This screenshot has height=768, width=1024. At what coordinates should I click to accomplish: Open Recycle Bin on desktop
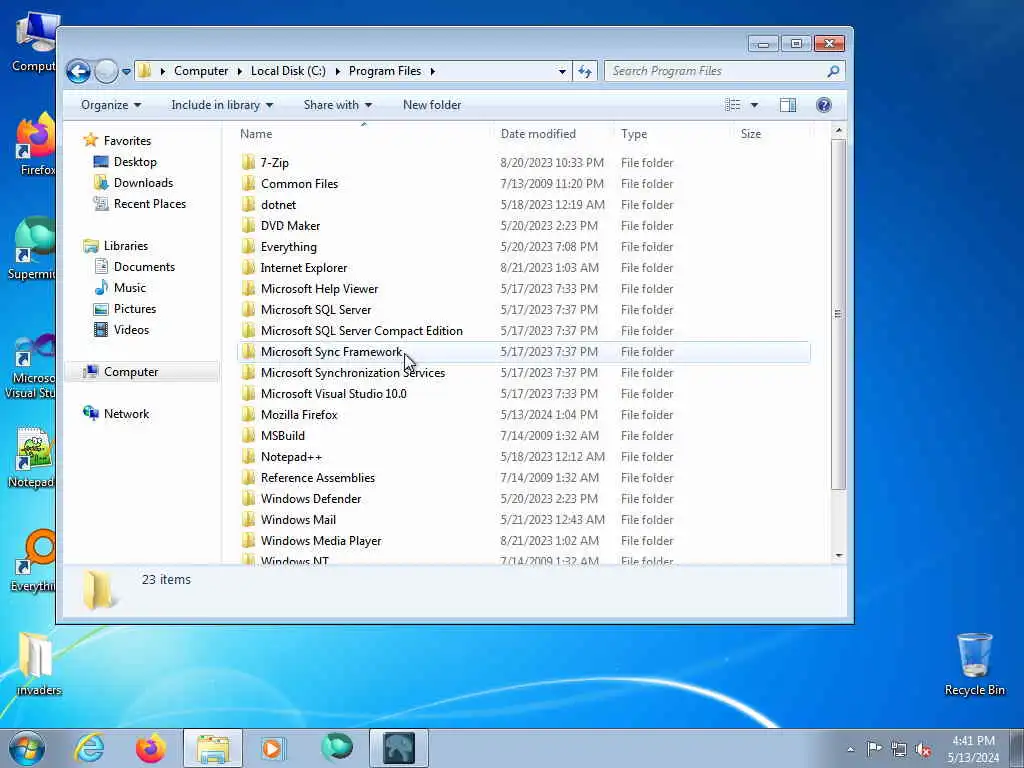(974, 664)
